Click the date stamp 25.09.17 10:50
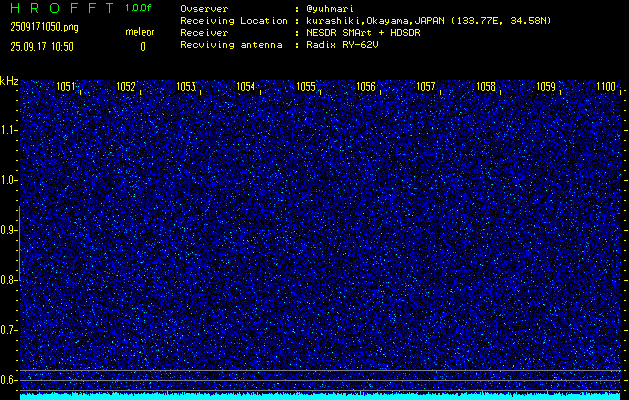Image resolution: width=629 pixels, height=400 pixels. tap(42, 47)
